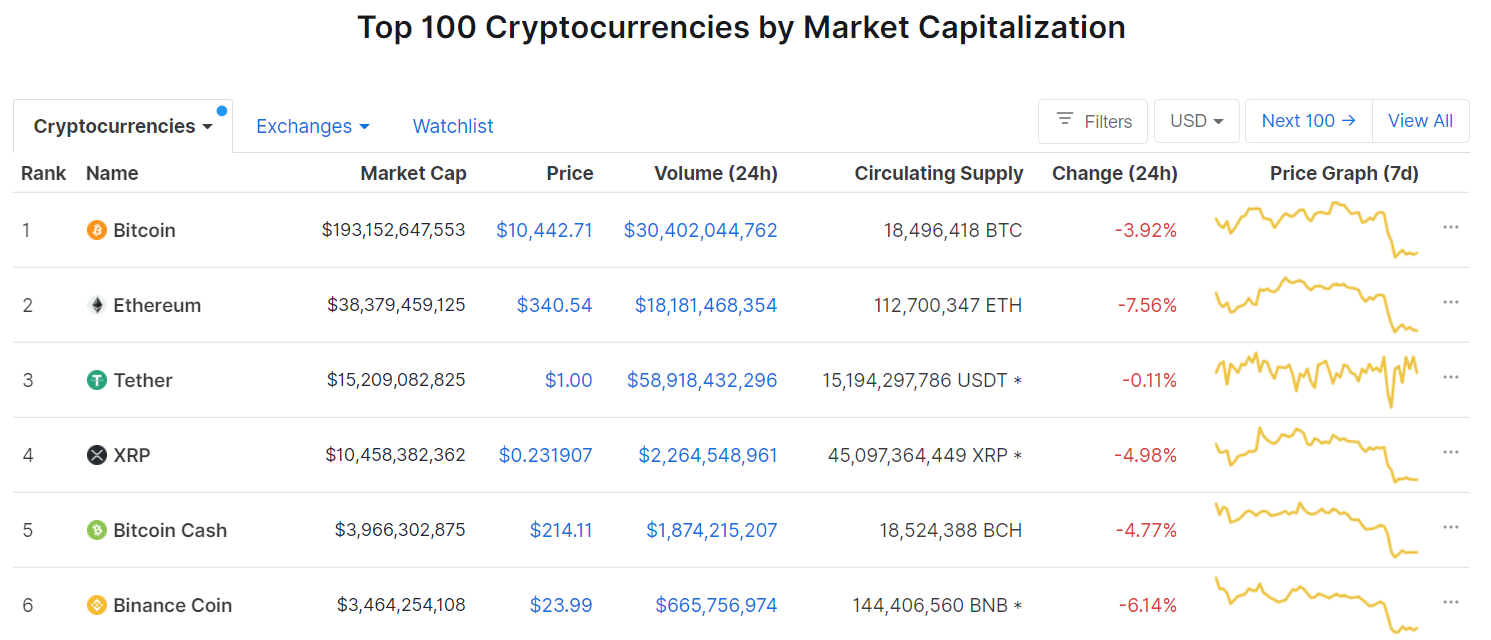
Task: Go to Next 100 cryptocurrencies
Action: (x=1308, y=121)
